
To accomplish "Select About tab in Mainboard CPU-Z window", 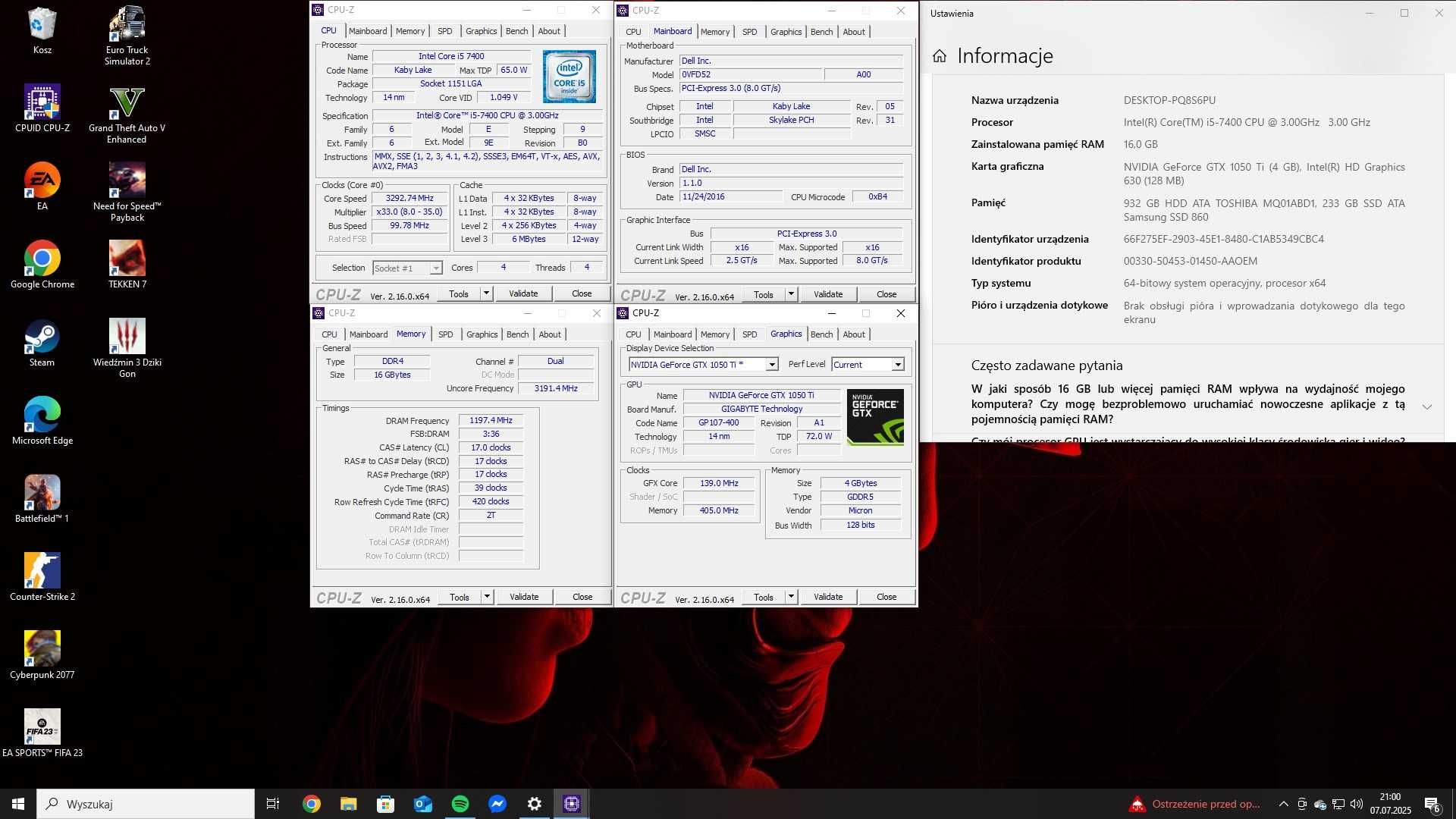I will pyautogui.click(x=854, y=32).
